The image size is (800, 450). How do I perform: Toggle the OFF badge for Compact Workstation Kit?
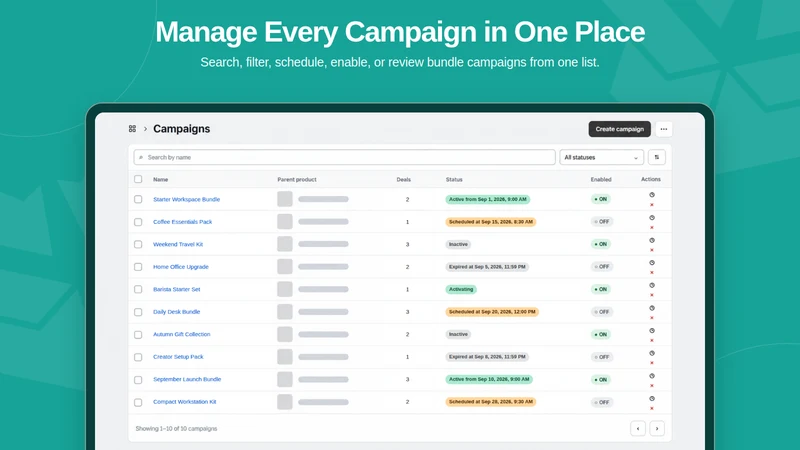pos(602,402)
